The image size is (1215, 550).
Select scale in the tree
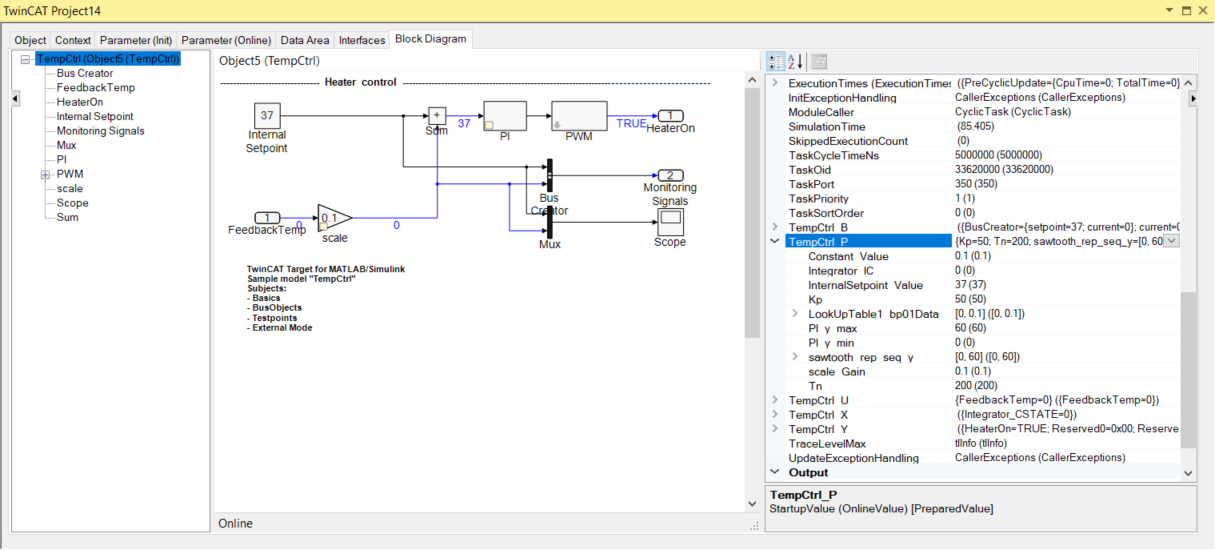(70, 188)
